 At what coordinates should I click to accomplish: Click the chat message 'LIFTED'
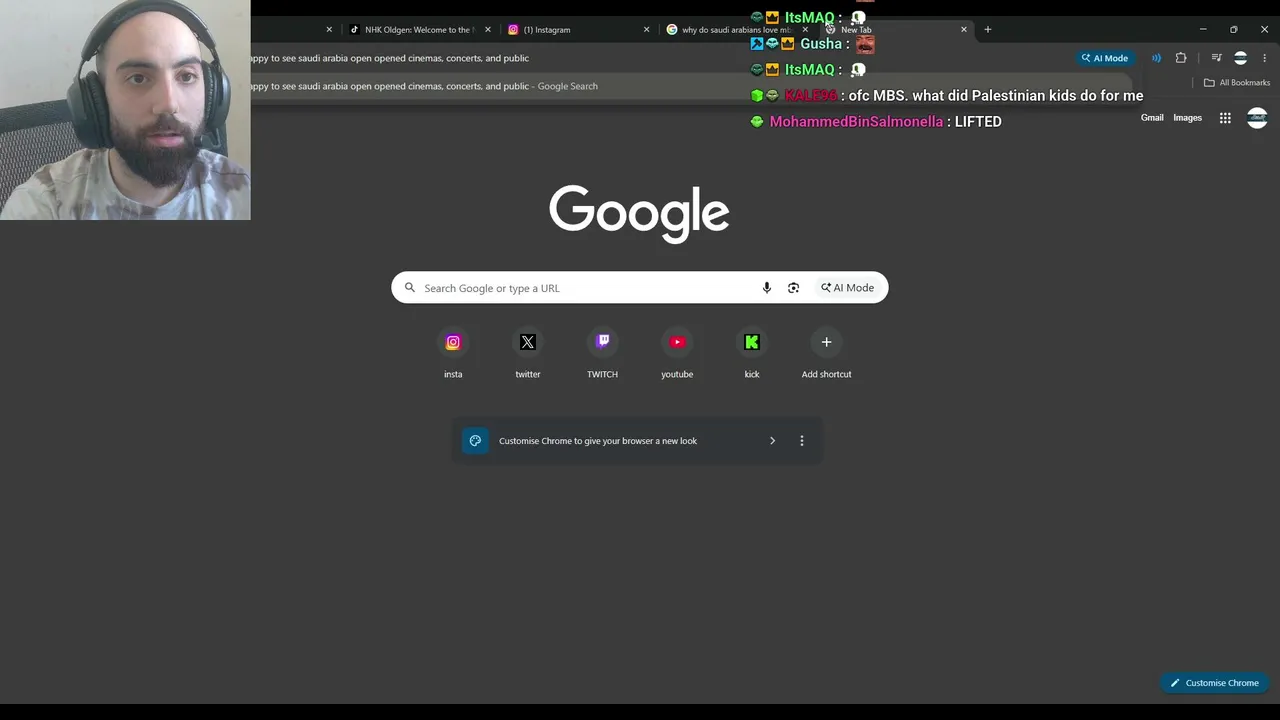click(978, 122)
